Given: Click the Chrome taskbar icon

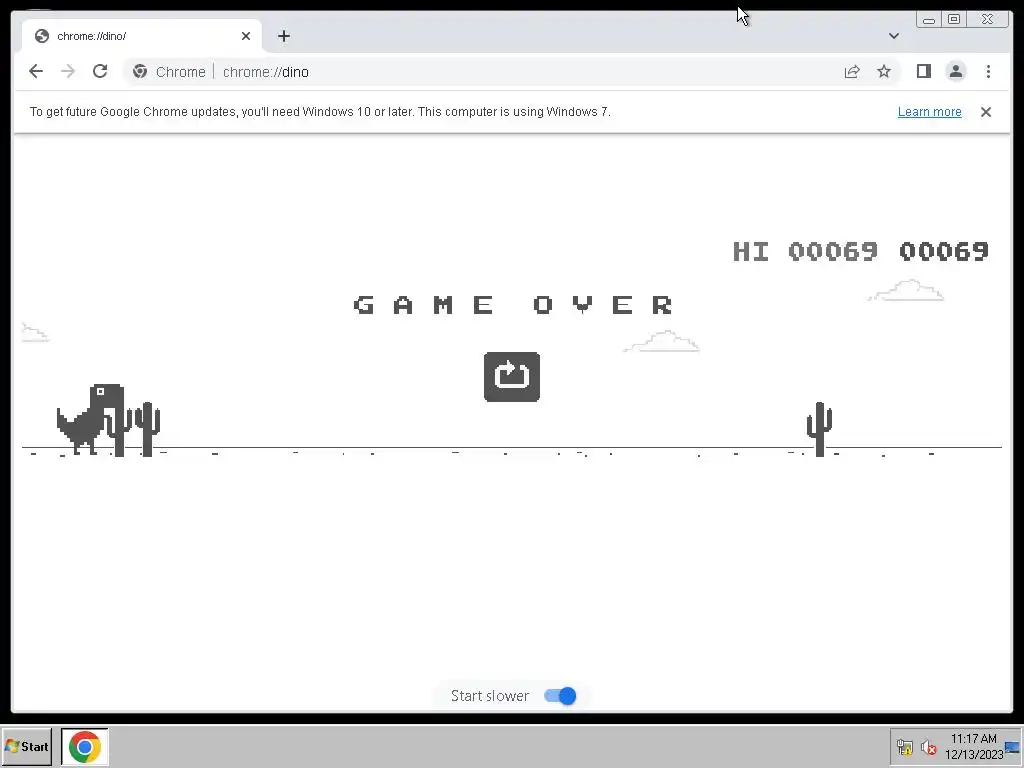Looking at the screenshot, I should (85, 746).
